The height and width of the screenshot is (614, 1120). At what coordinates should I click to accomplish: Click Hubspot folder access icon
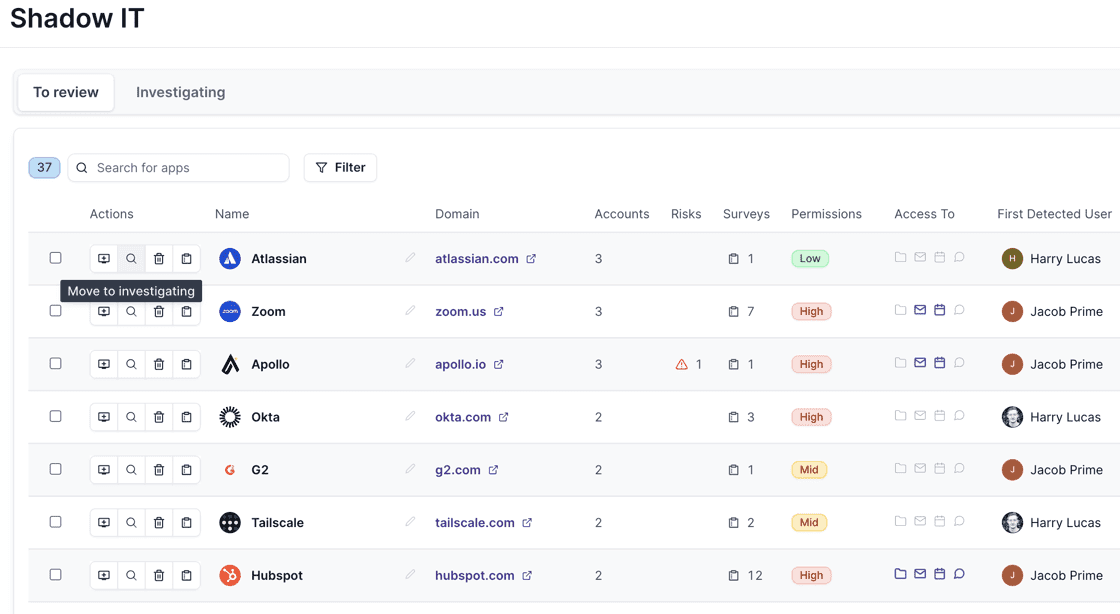pos(900,573)
